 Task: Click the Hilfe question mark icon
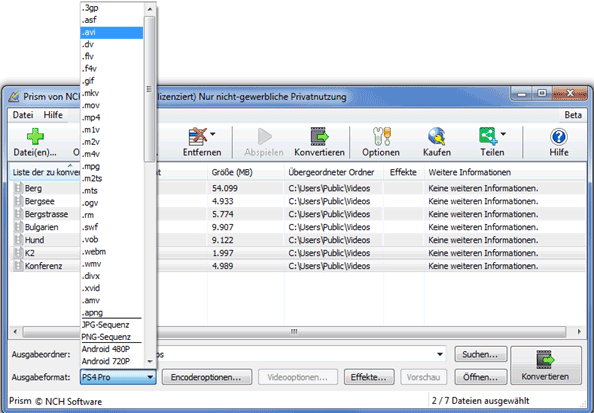(559, 137)
